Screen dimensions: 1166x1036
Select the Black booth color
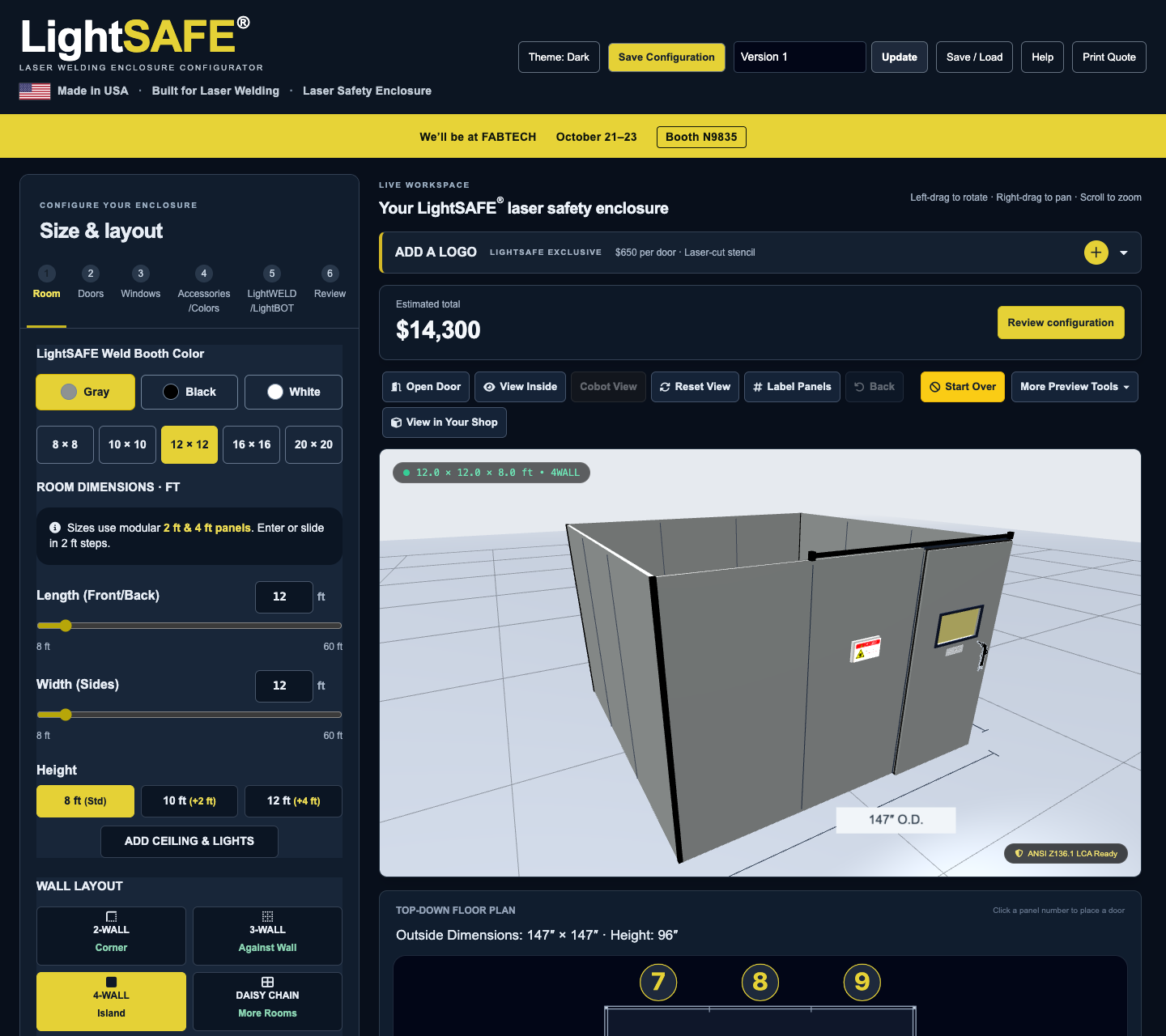189,392
